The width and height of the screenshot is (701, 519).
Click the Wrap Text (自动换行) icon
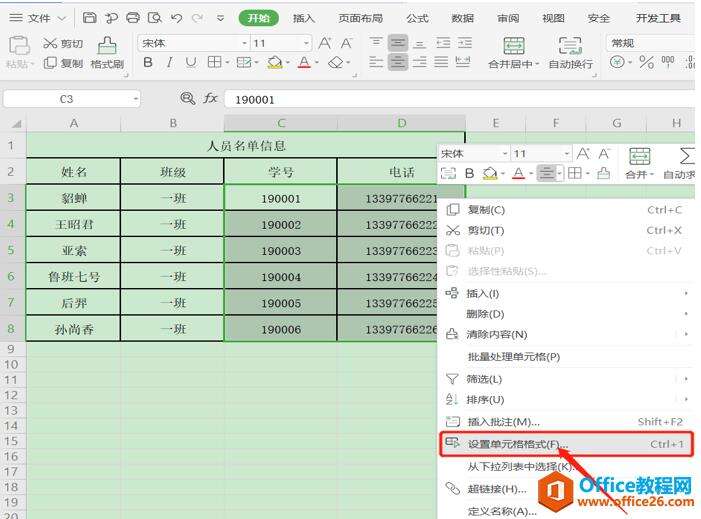tap(570, 52)
